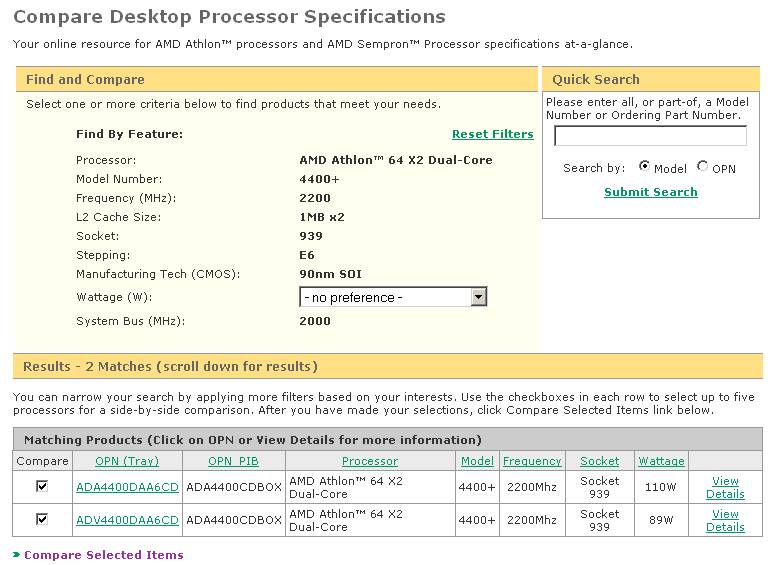
Task: Click ADA4400CDBOX in the 89W row
Action: tap(234, 520)
